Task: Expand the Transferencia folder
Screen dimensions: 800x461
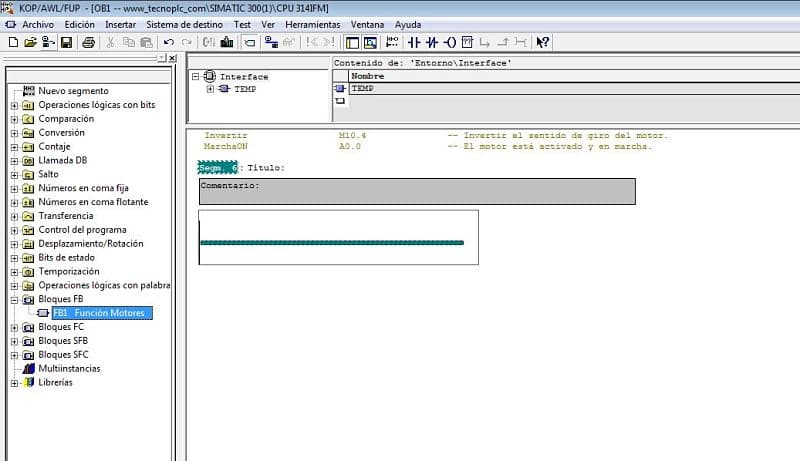Action: [x=14, y=217]
